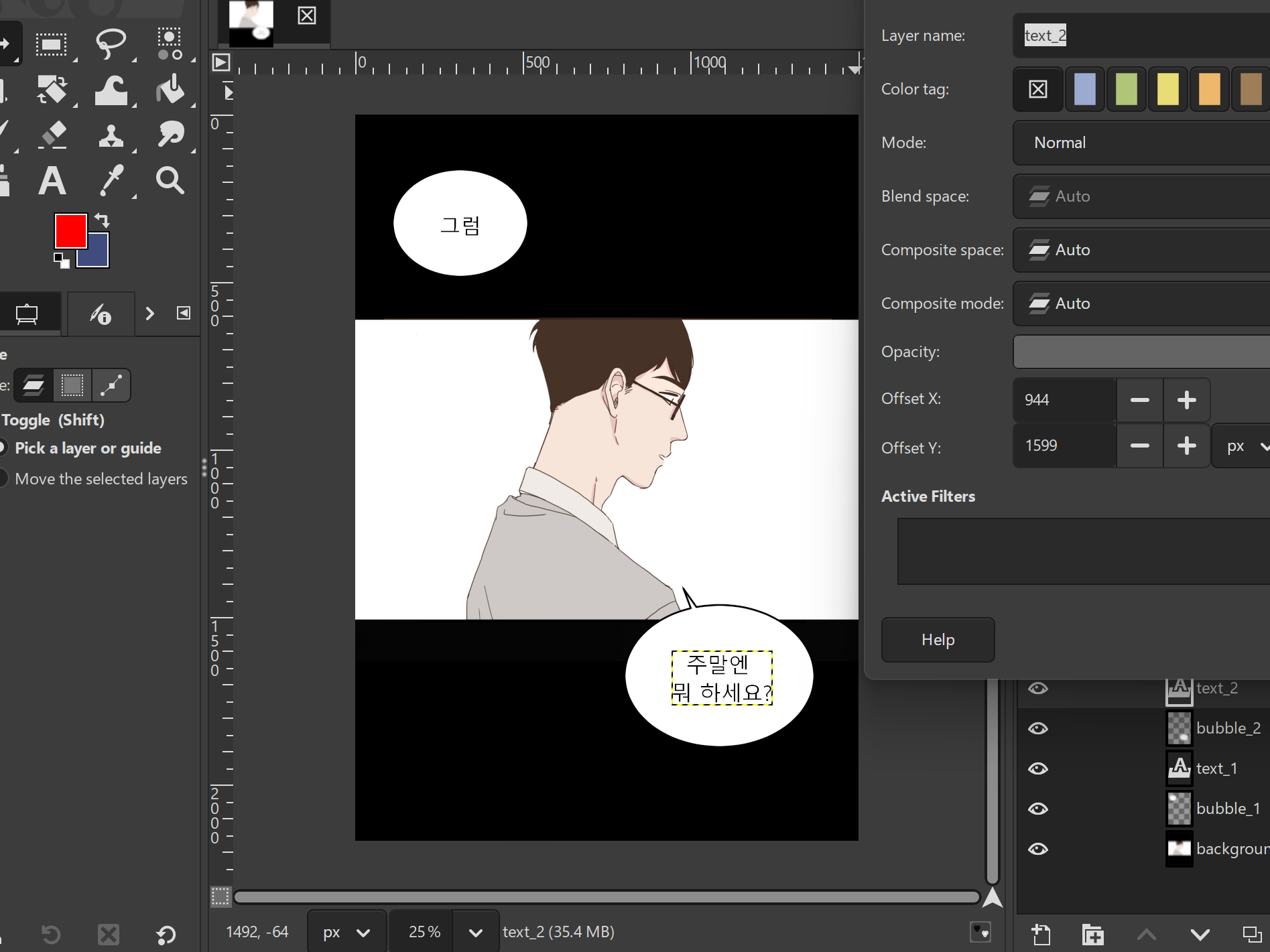Screen dimensions: 1270x952
Task: Open the dock tab configuration menu
Action: click(x=183, y=314)
